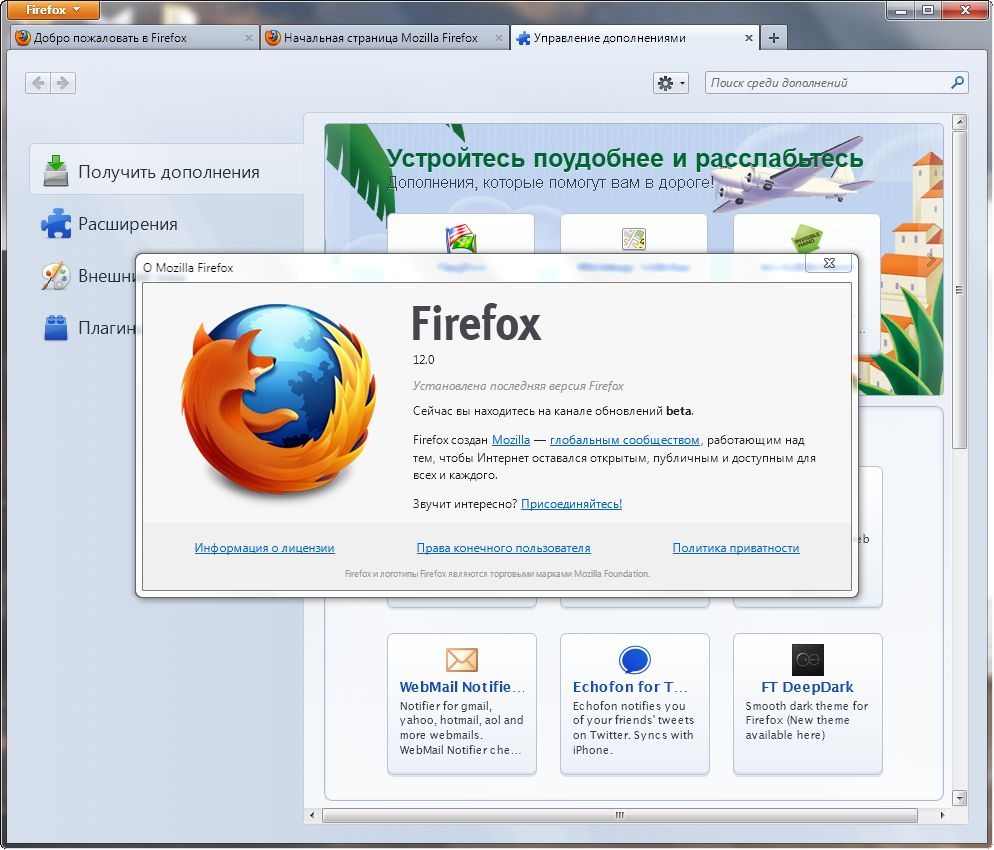Click the Get Add-ons download icon

click(x=56, y=171)
